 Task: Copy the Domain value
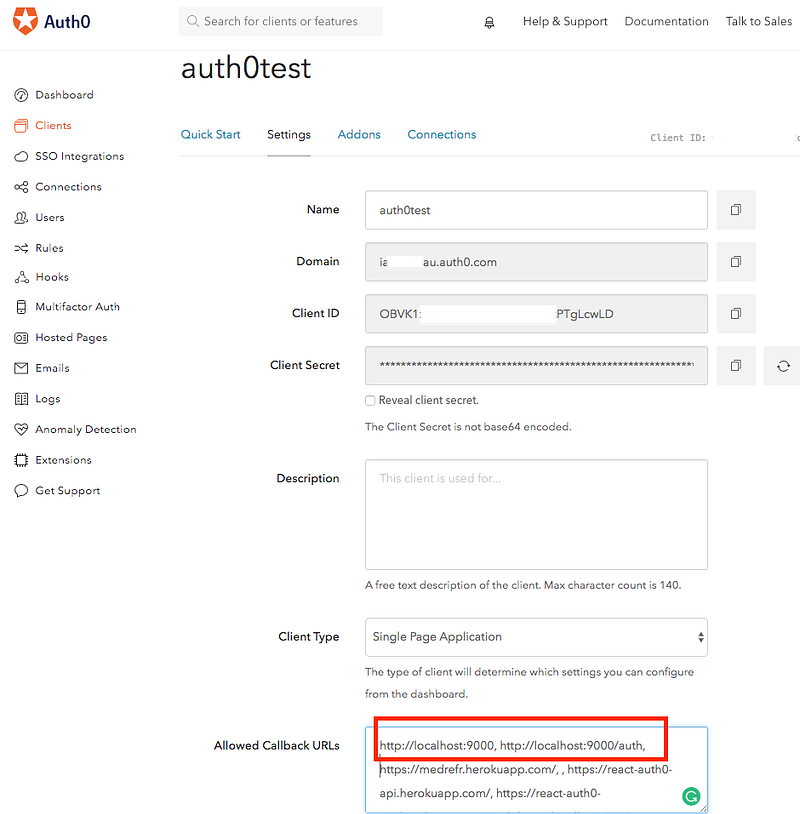click(x=736, y=262)
